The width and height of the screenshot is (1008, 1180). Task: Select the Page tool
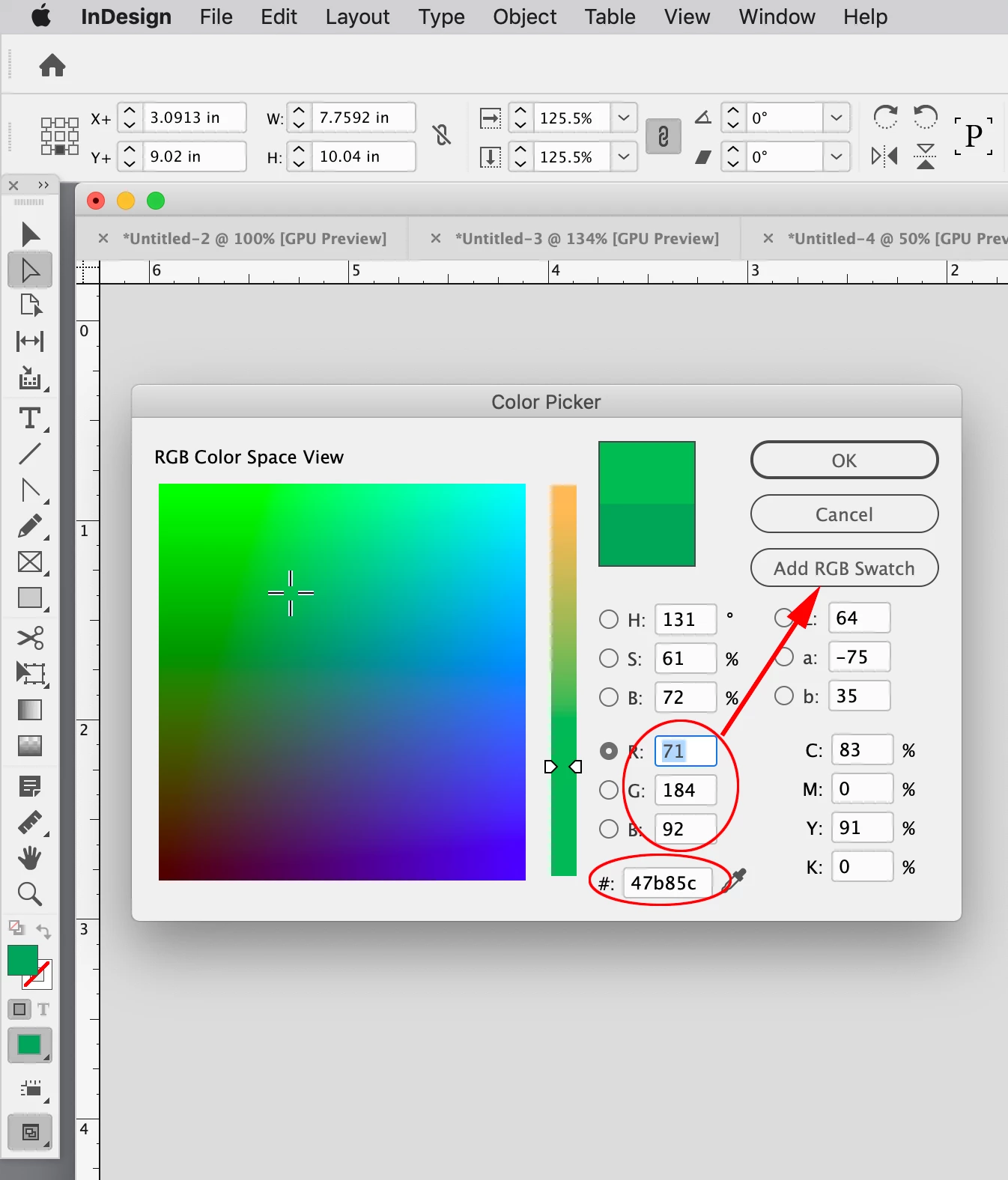click(30, 305)
